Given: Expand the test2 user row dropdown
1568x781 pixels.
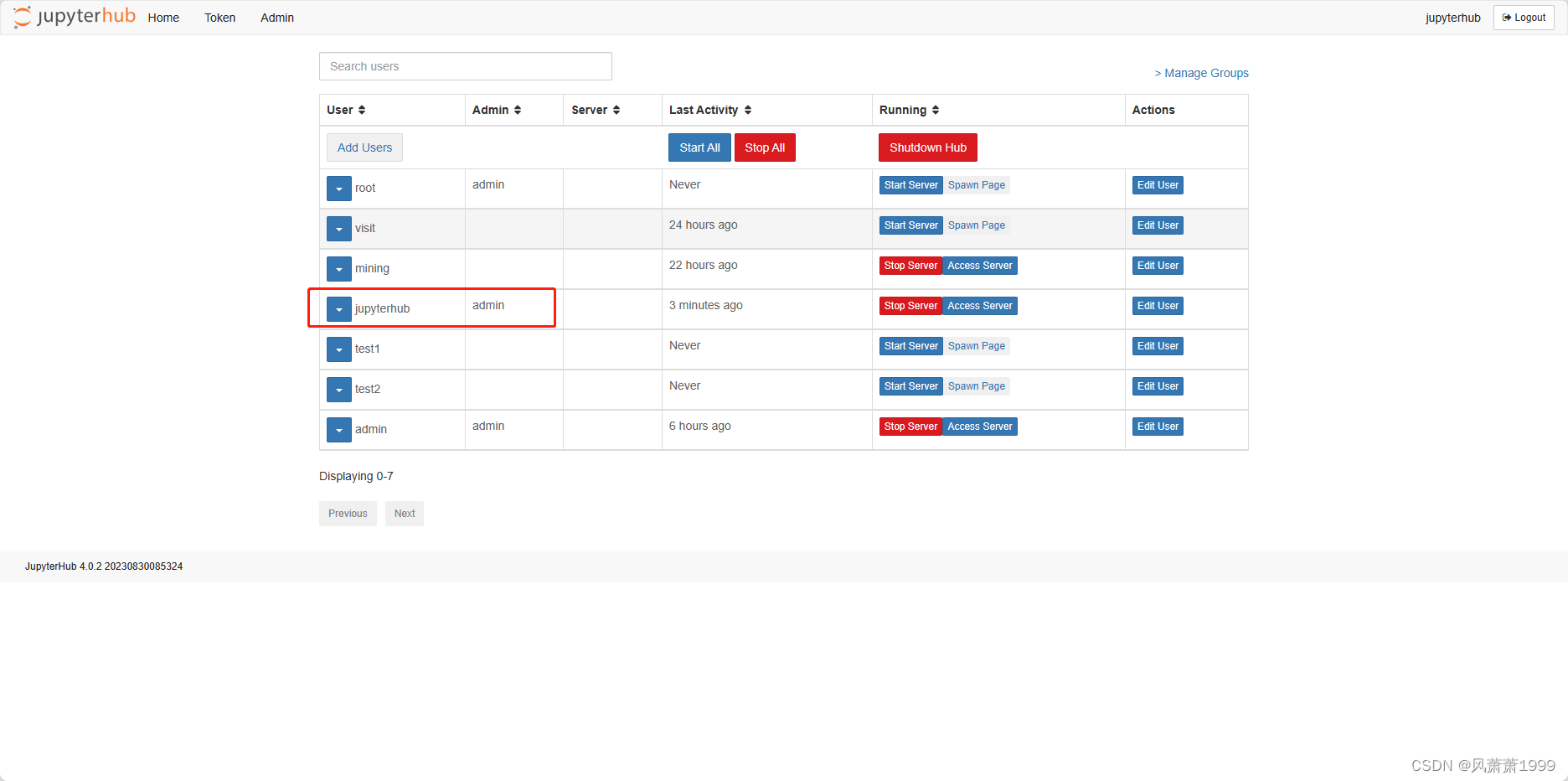Looking at the screenshot, I should tap(339, 390).
